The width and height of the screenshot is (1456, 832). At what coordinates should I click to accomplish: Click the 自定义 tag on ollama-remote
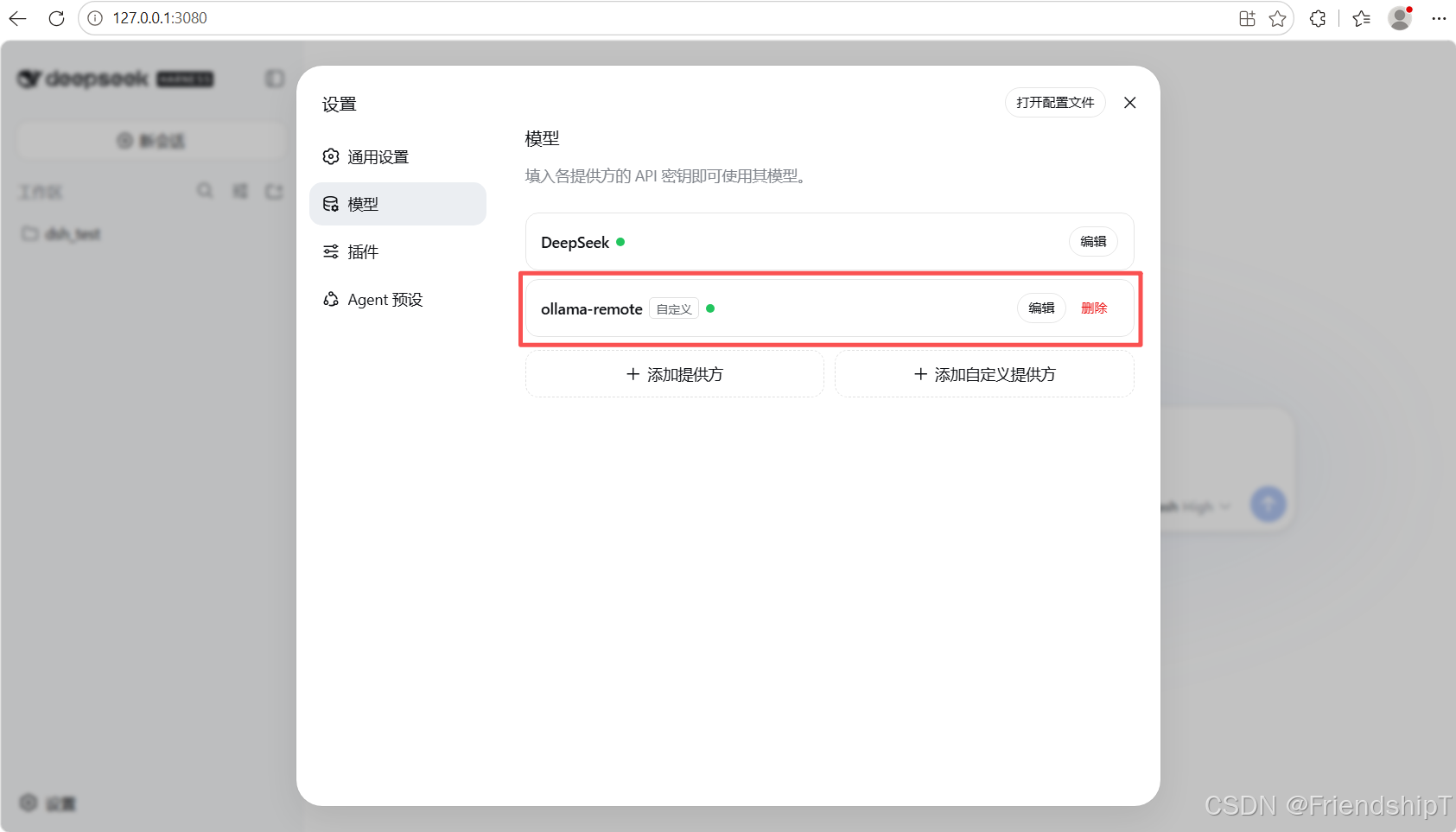click(x=674, y=308)
